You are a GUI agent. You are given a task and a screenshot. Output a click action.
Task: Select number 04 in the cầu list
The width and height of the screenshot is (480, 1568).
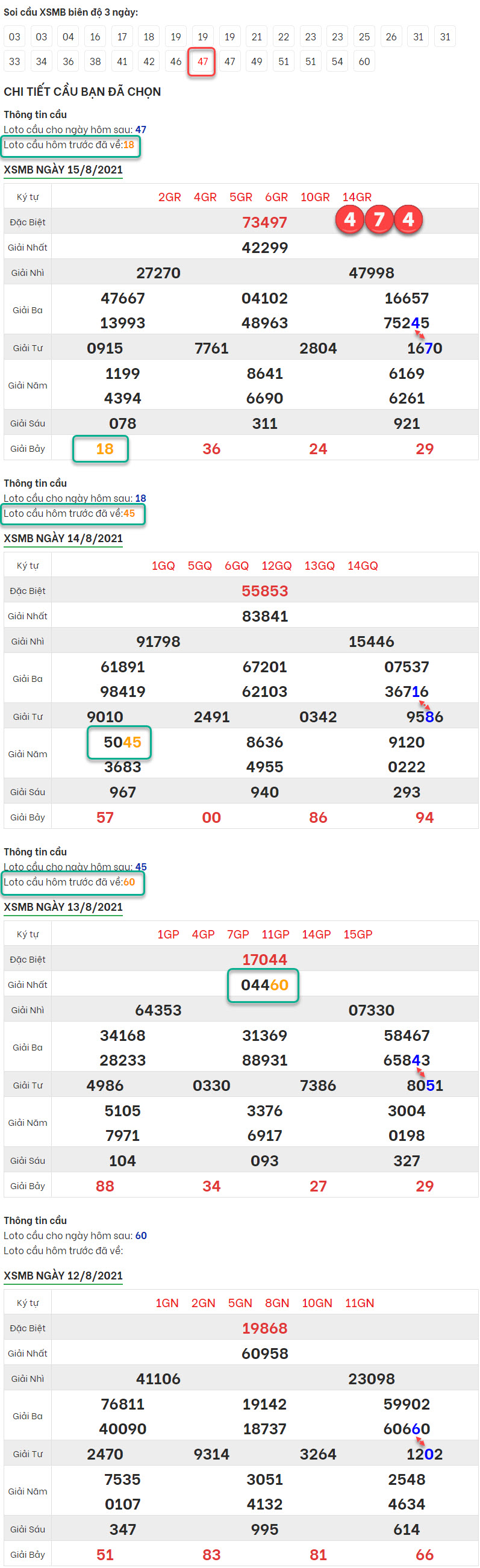(x=68, y=37)
